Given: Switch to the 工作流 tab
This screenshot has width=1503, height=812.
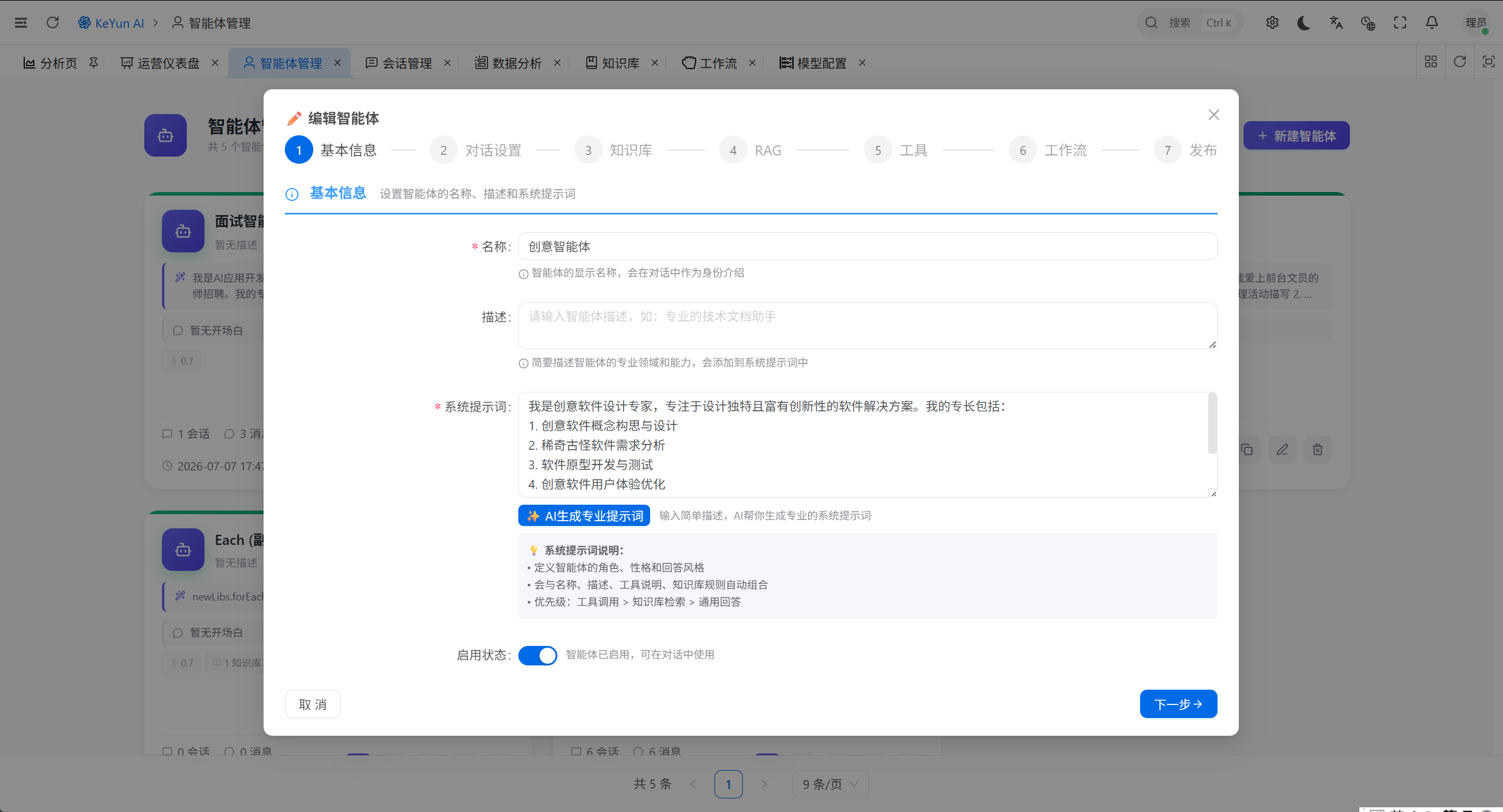Looking at the screenshot, I should pyautogui.click(x=710, y=63).
